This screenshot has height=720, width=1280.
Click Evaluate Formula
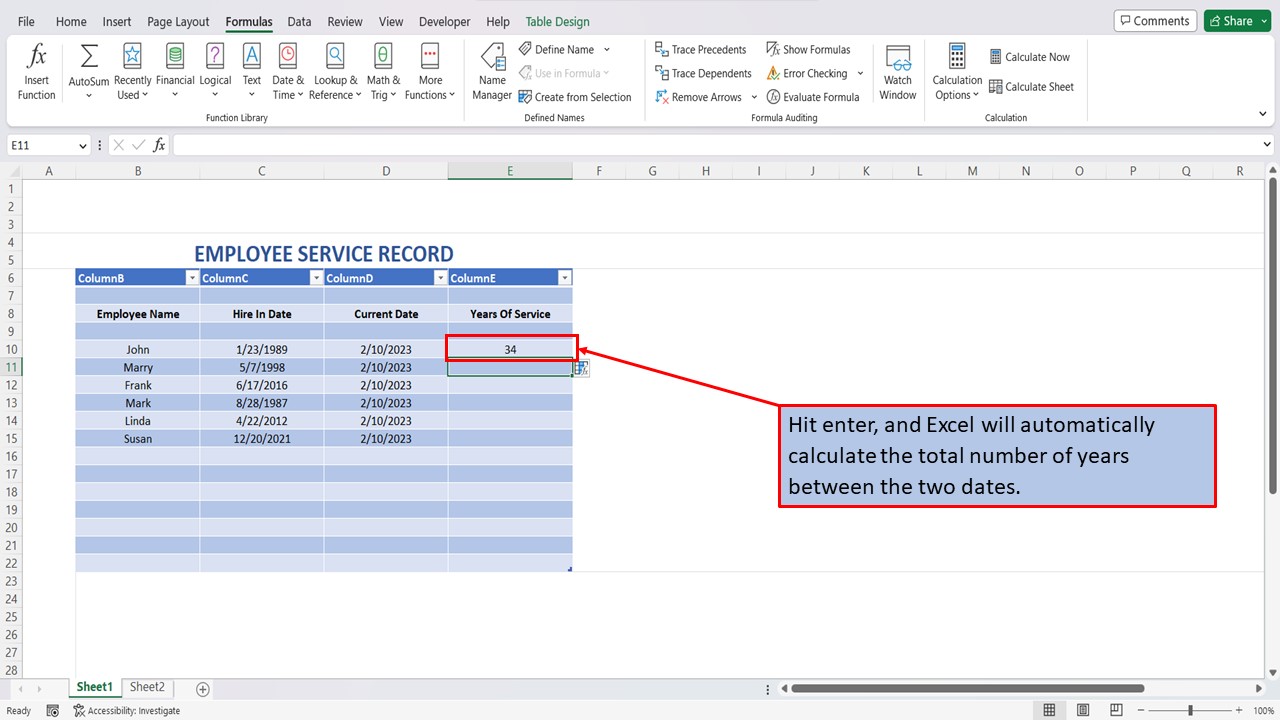click(x=814, y=96)
